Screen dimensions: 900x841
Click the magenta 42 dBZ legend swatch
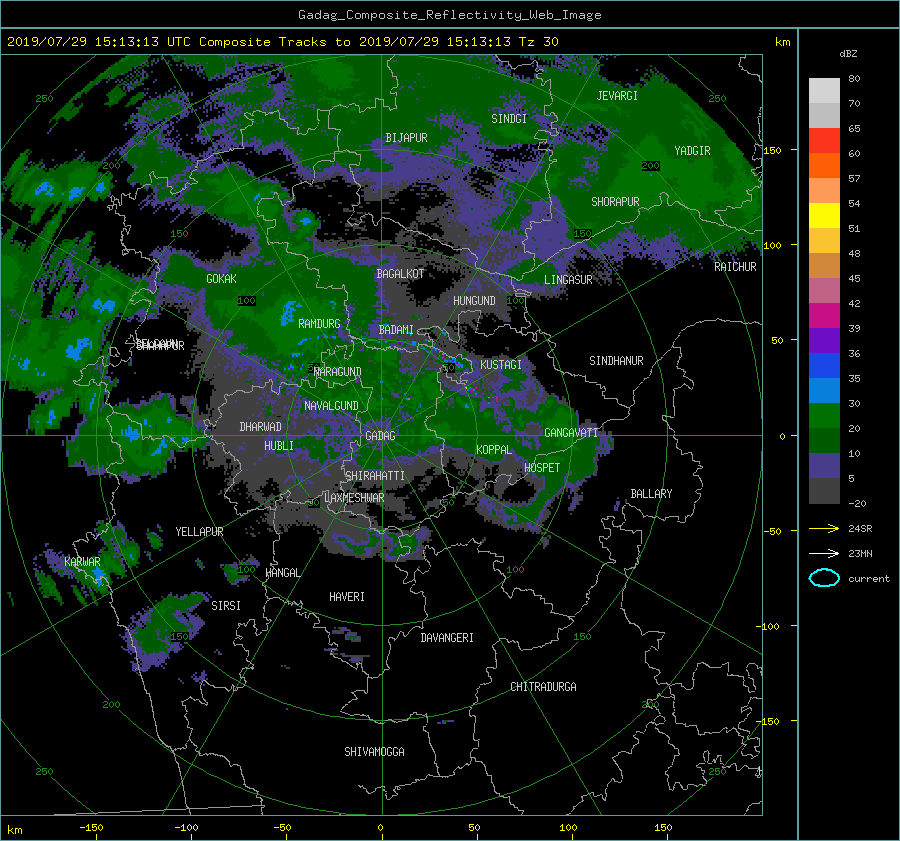(824, 315)
